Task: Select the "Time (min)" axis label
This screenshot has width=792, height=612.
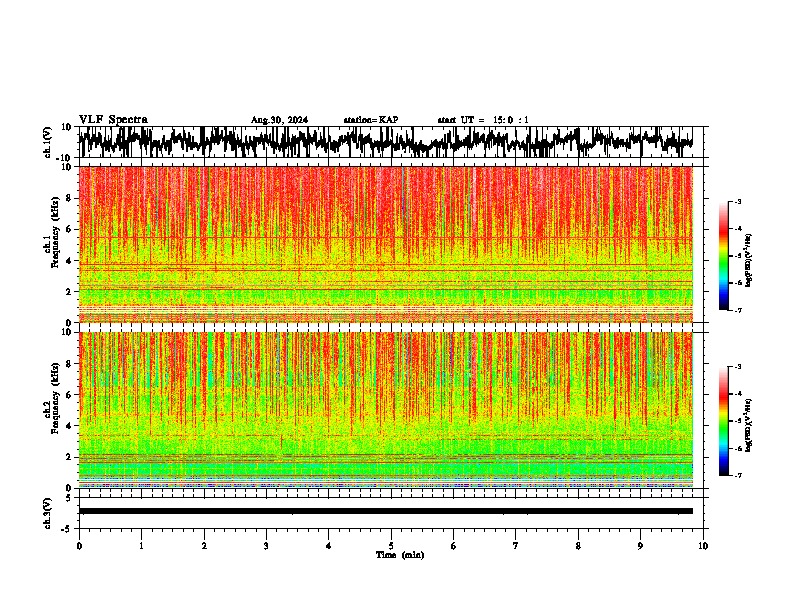Action: 400,555
